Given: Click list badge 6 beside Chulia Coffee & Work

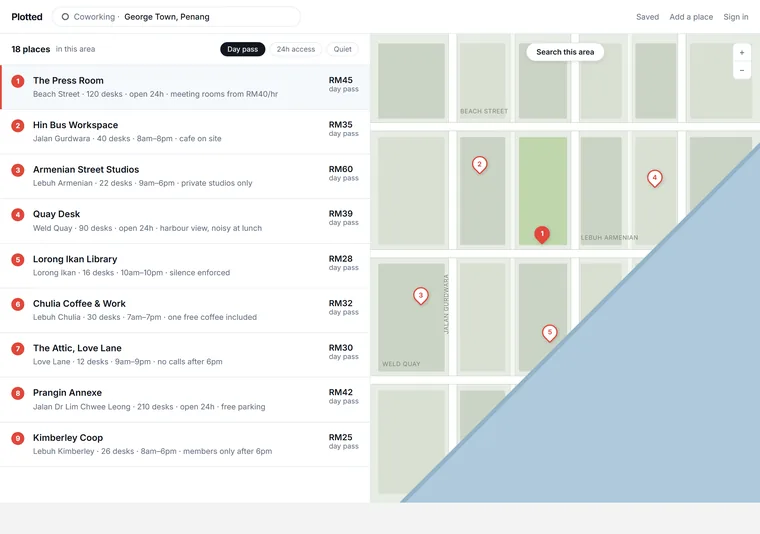Looking at the screenshot, I should [18, 304].
